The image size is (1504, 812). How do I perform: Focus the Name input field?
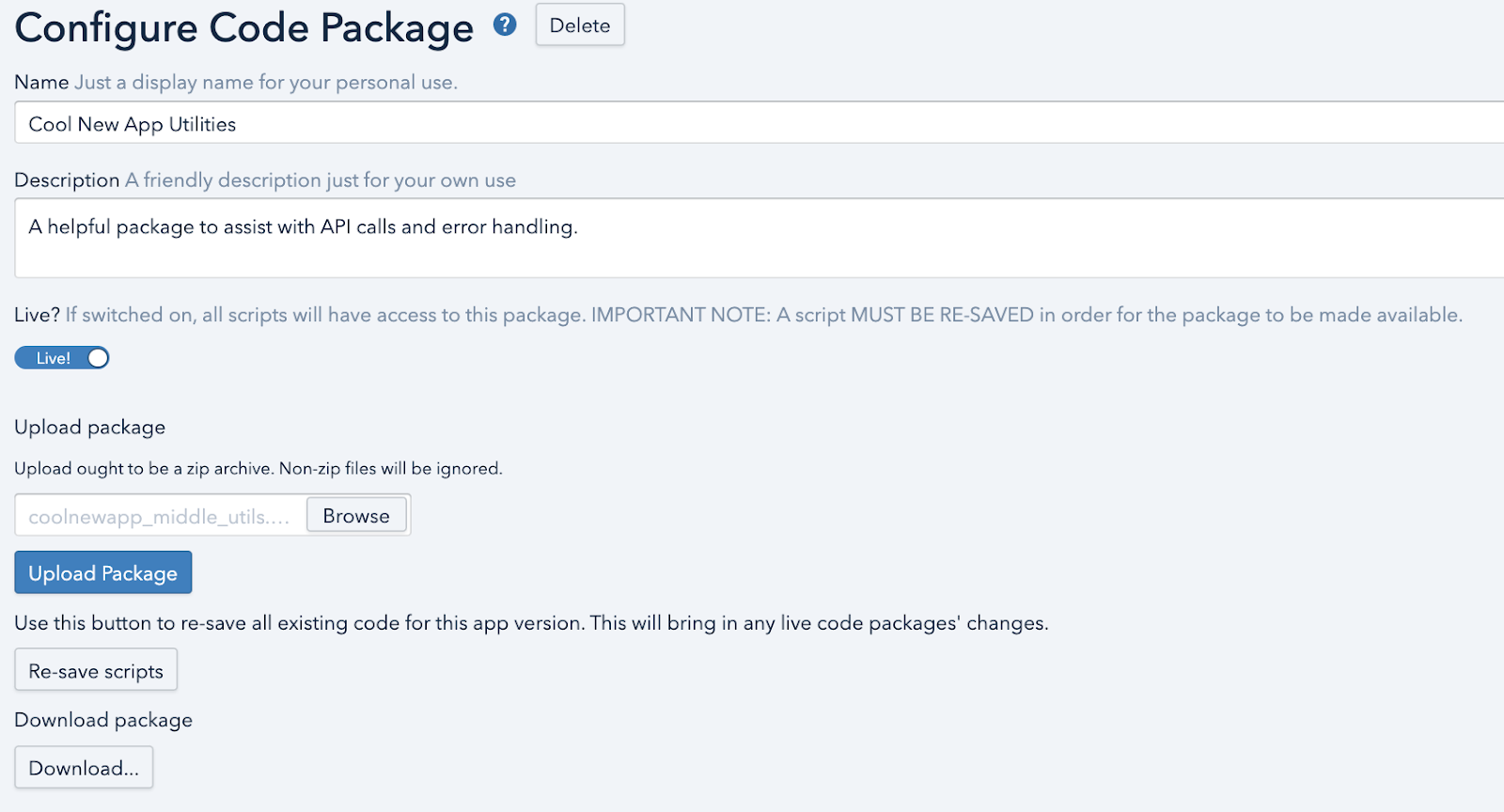(752, 124)
